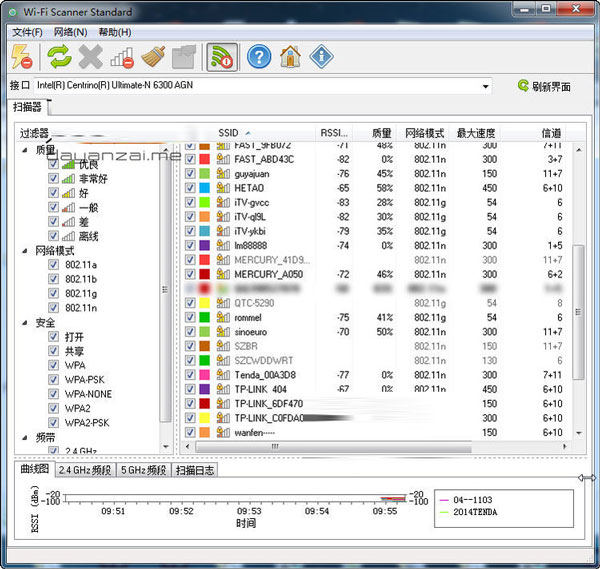
Task: Open the interface adapter dropdown
Action: tap(485, 86)
